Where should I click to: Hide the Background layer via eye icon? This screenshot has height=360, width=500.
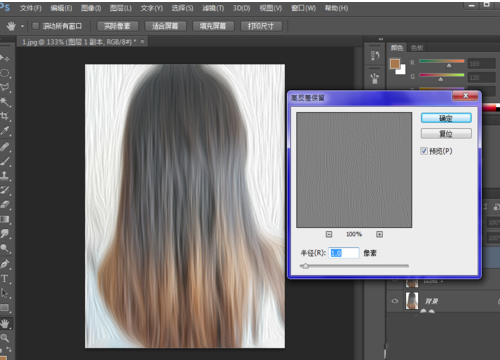[x=395, y=301]
